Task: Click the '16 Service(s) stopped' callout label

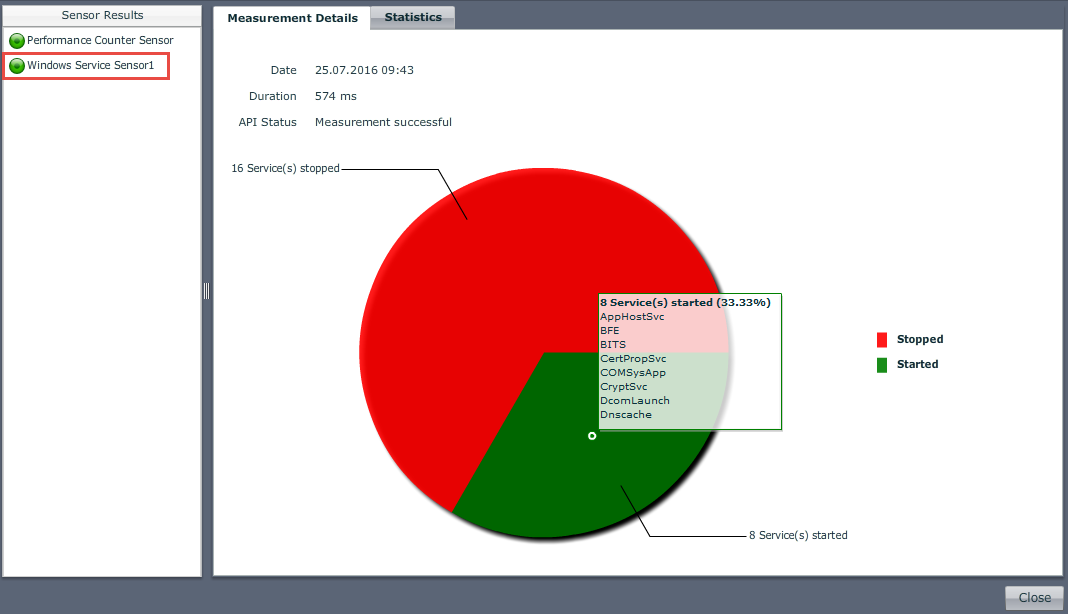Action: pyautogui.click(x=285, y=169)
